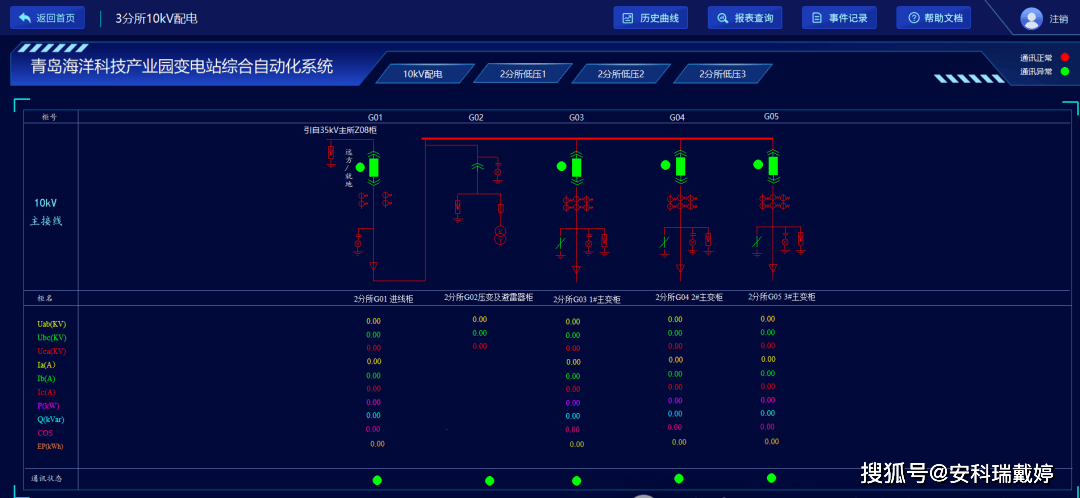
Task: Click green status dot beside G05 breaker
Action: coord(758,164)
